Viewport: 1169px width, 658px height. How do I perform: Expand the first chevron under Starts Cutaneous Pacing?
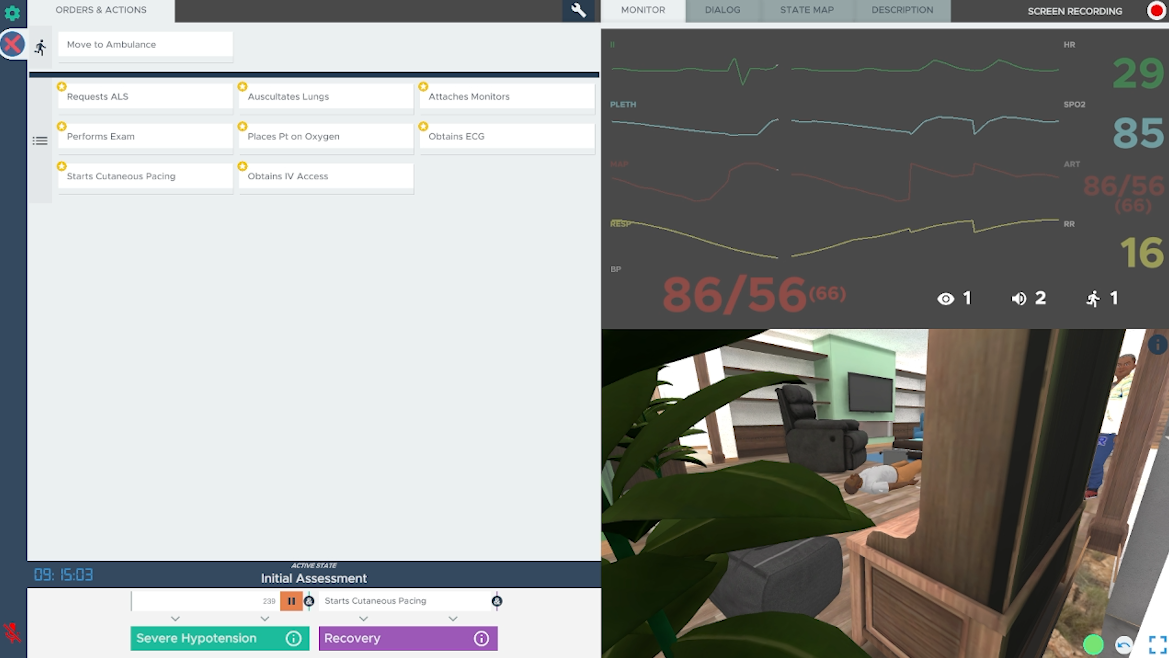pyautogui.click(x=363, y=619)
